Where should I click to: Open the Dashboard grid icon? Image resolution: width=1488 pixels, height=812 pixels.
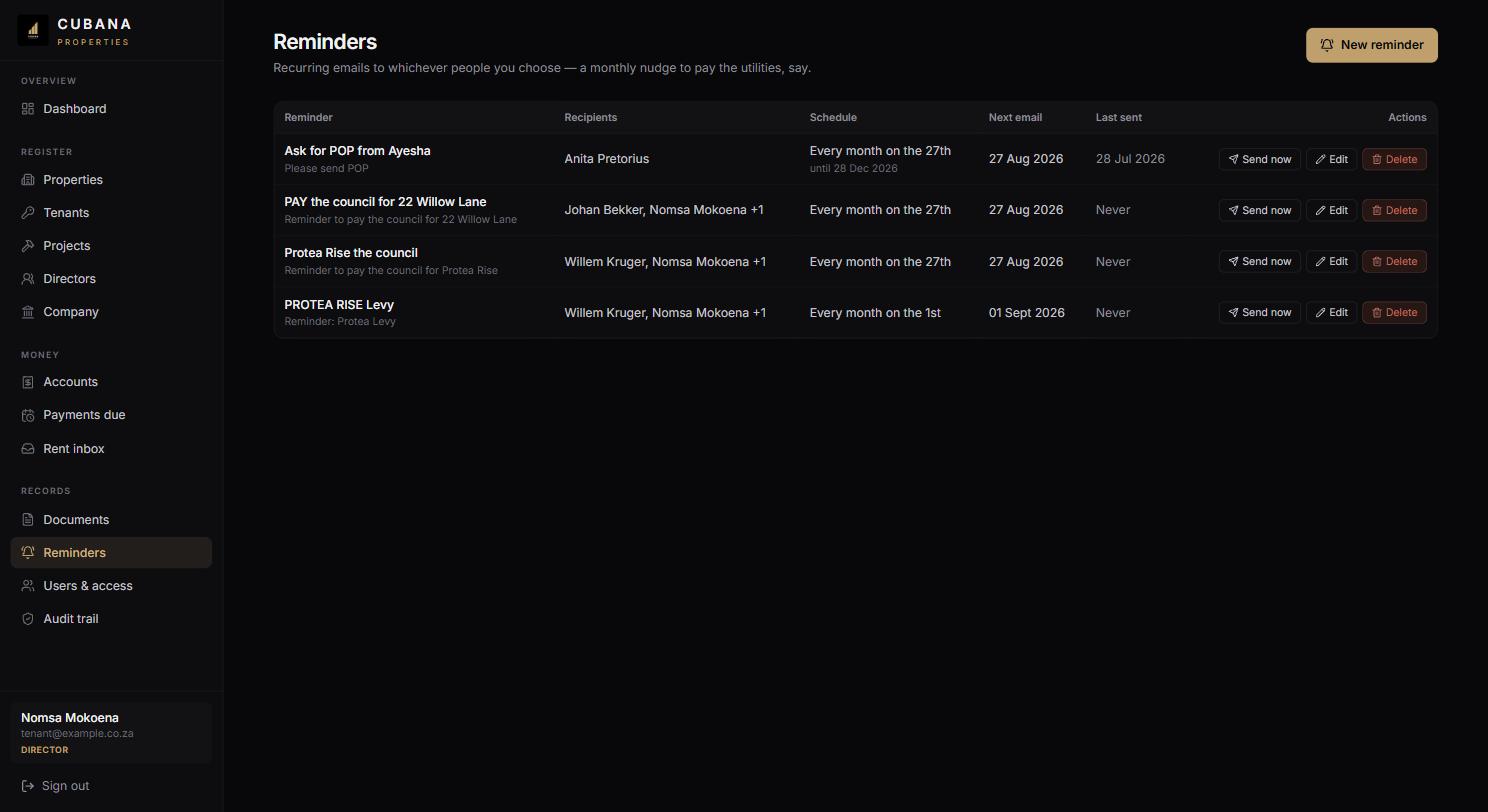28,109
